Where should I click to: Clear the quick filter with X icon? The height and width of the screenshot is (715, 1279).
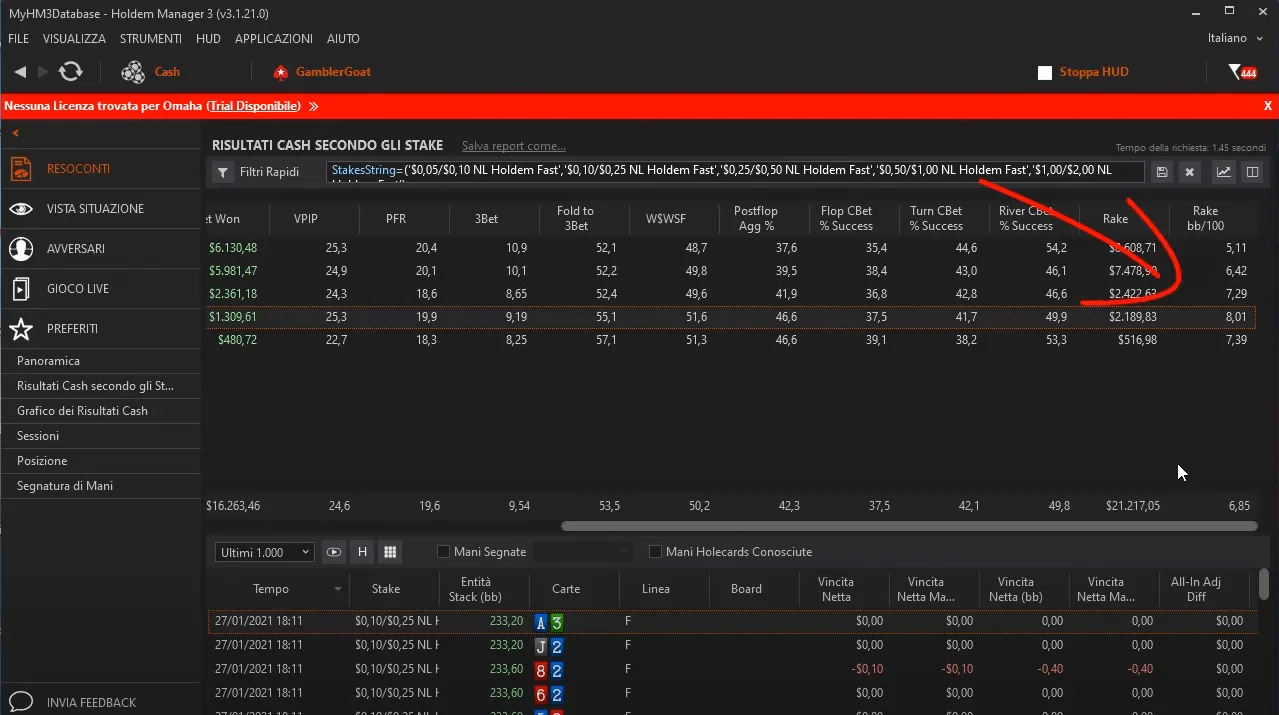click(1190, 172)
